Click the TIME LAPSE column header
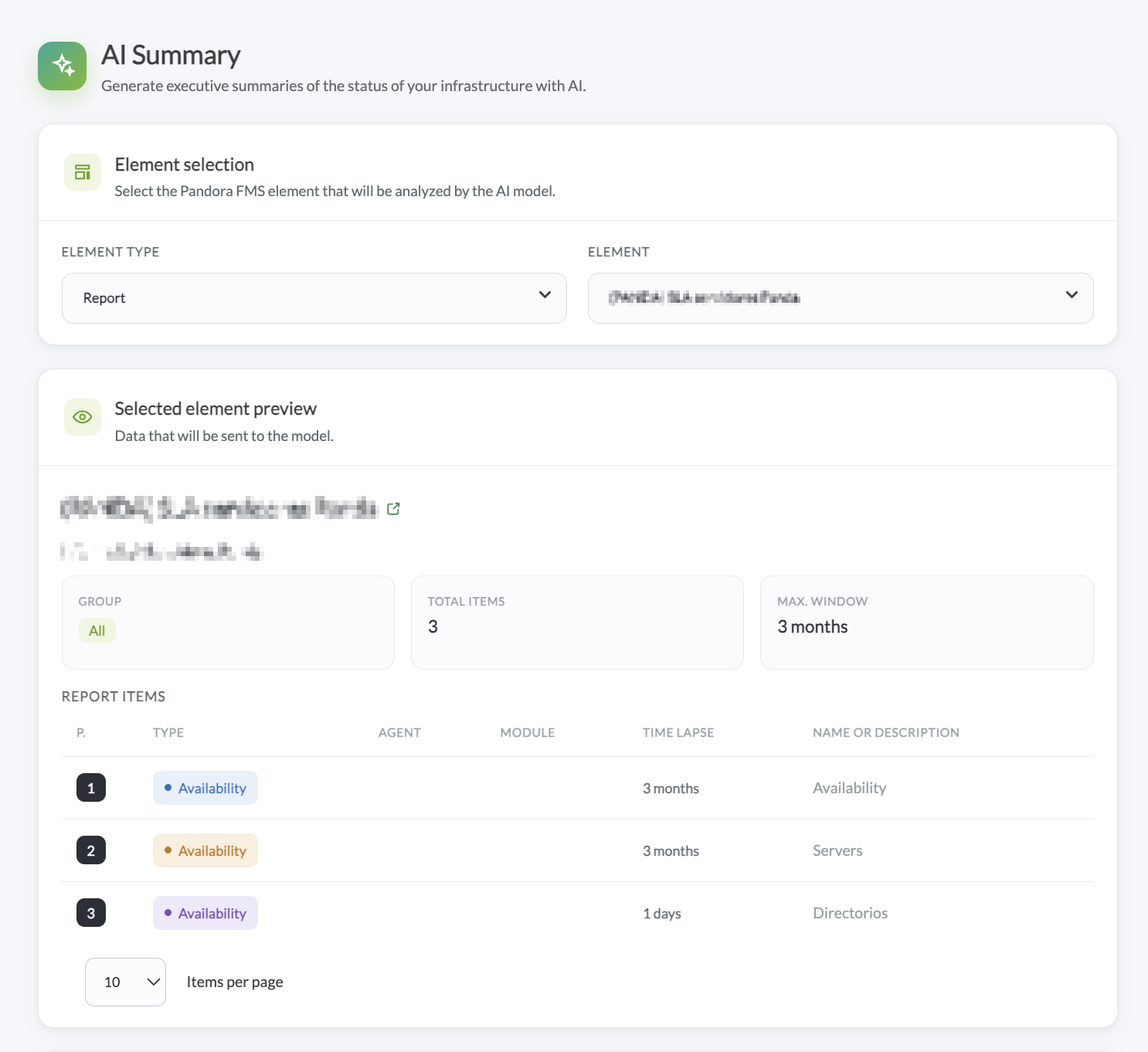The image size is (1148, 1052). [x=678, y=732]
